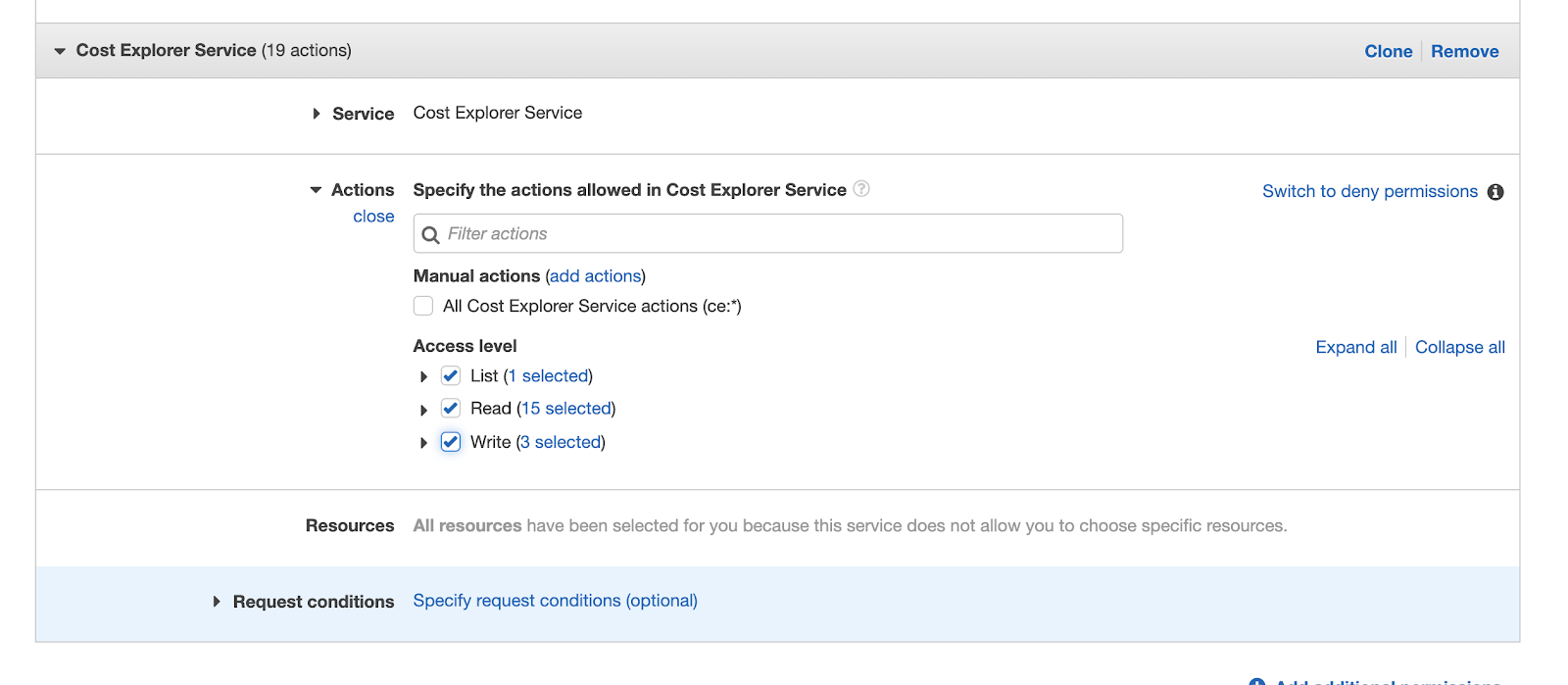Remove the Cost Explorer Service statement

click(x=1465, y=51)
